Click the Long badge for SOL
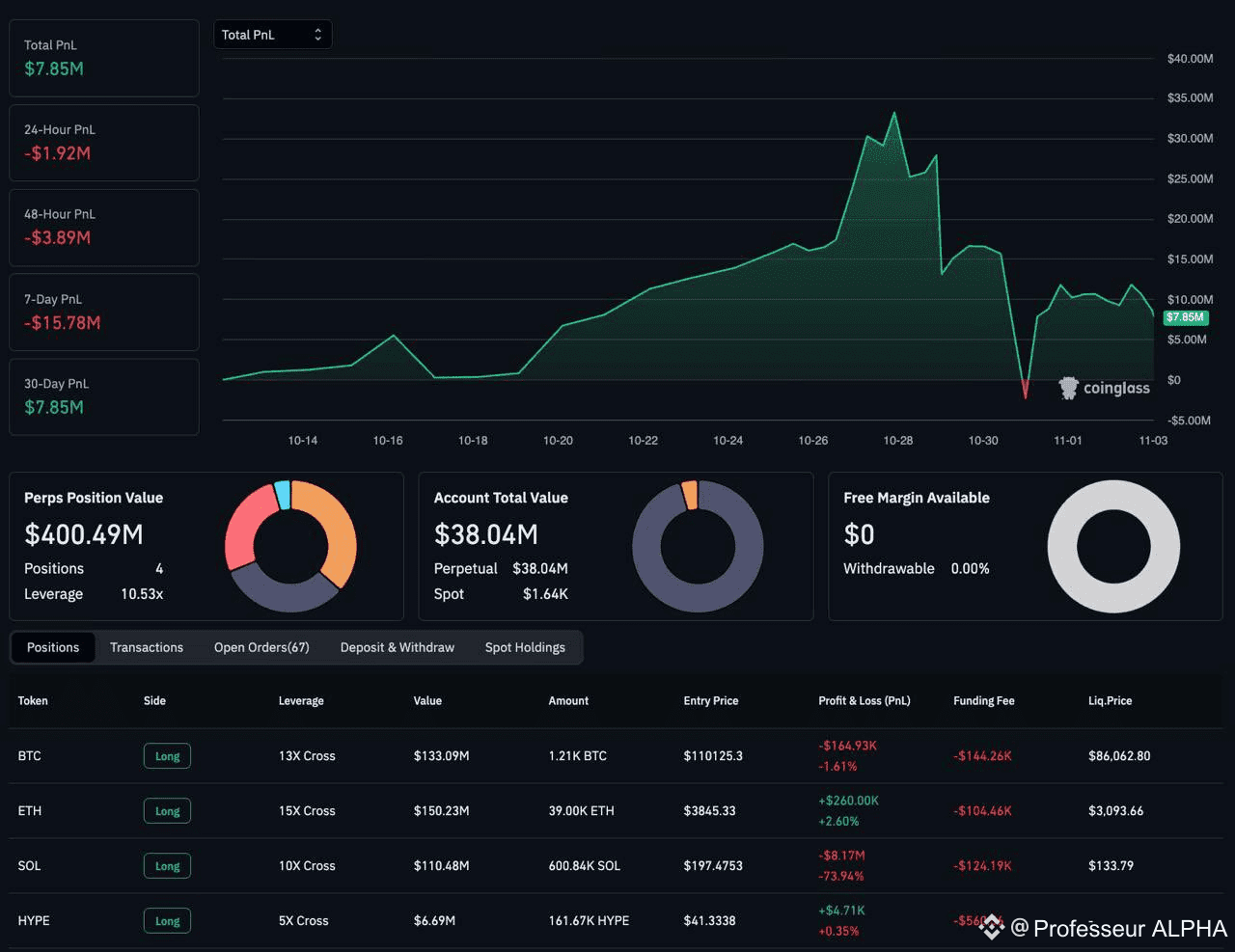 point(167,866)
